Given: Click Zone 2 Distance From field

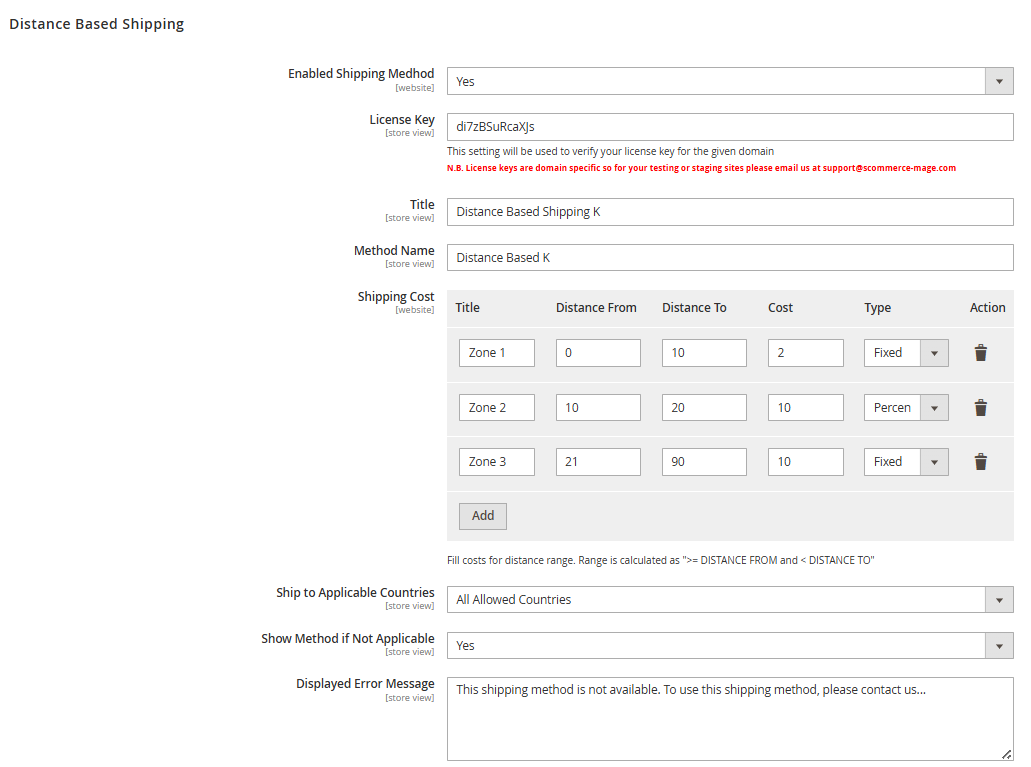Looking at the screenshot, I should coord(597,408).
